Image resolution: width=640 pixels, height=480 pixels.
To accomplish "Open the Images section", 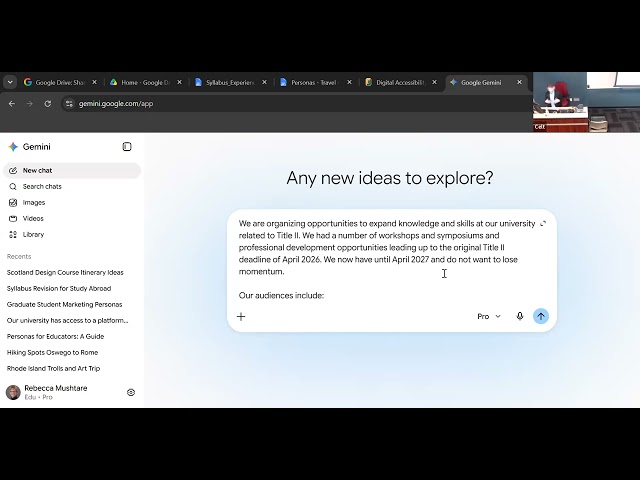I will point(72,202).
